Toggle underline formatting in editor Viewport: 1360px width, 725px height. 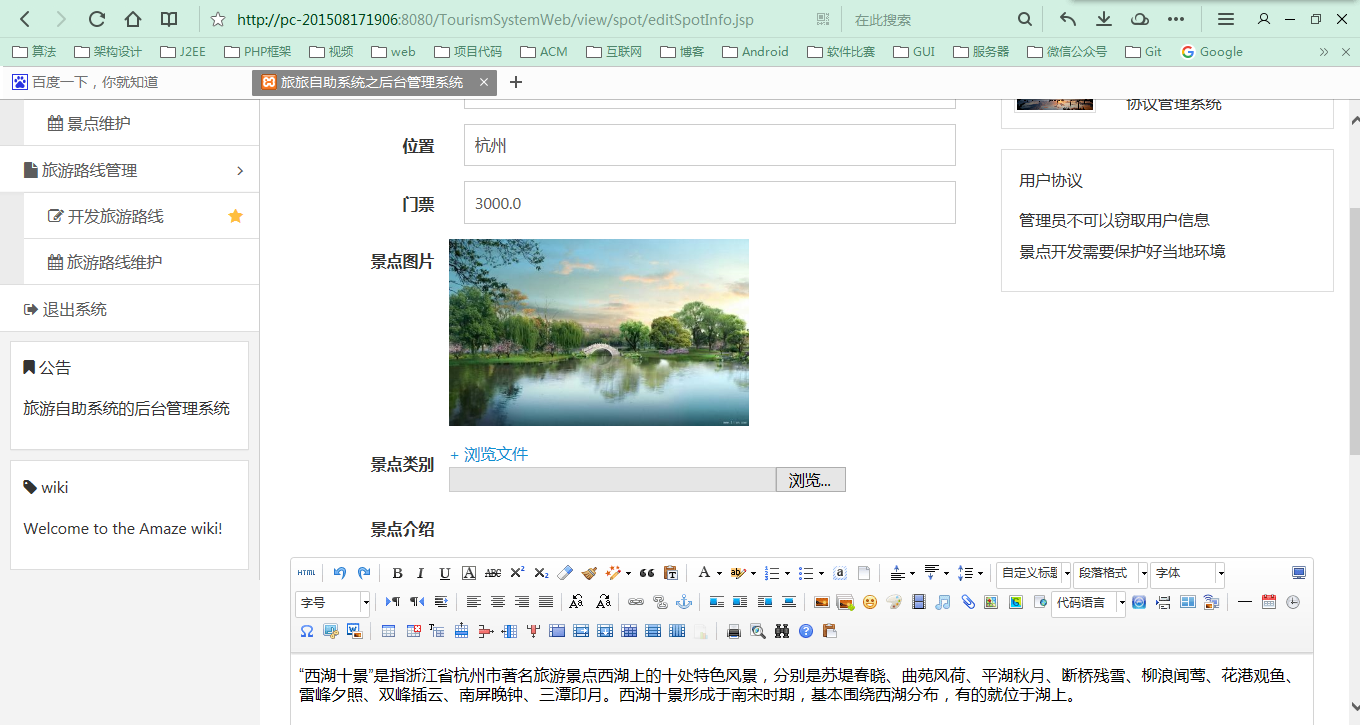coord(445,573)
